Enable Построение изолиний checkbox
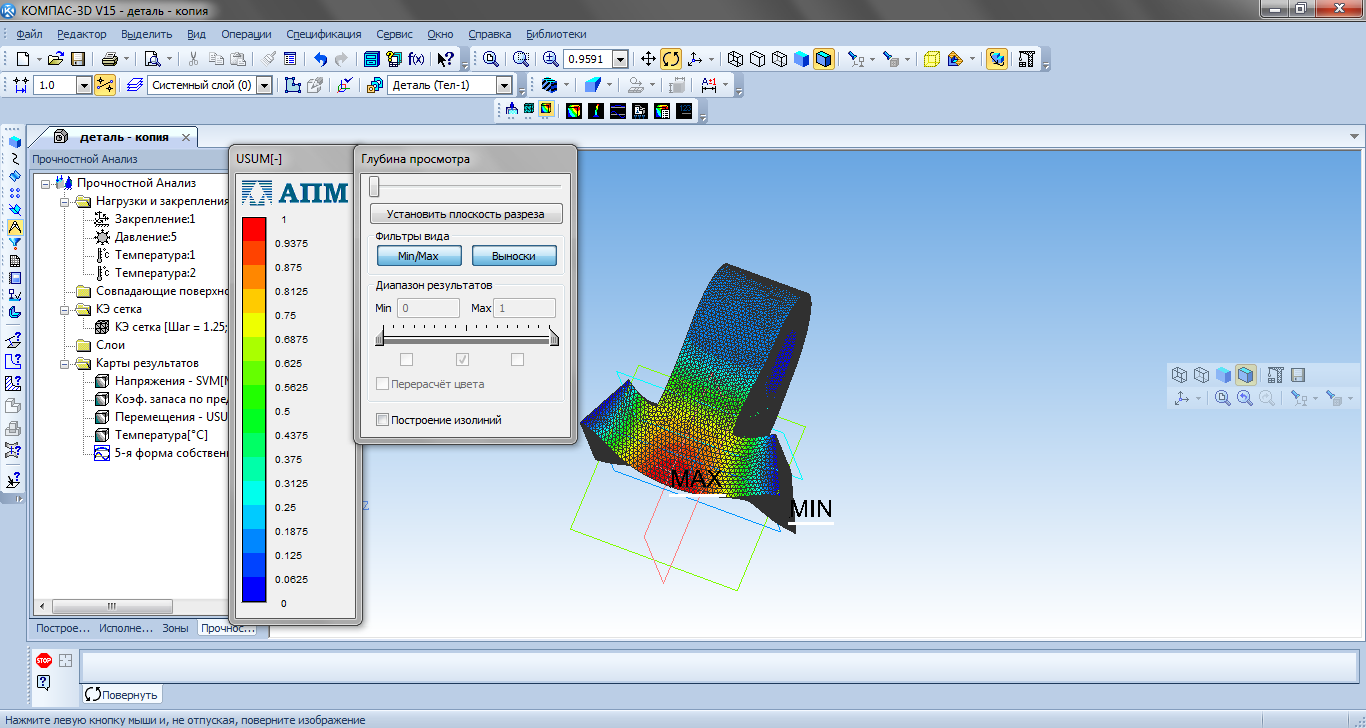This screenshot has width=1366, height=728. coord(382,420)
